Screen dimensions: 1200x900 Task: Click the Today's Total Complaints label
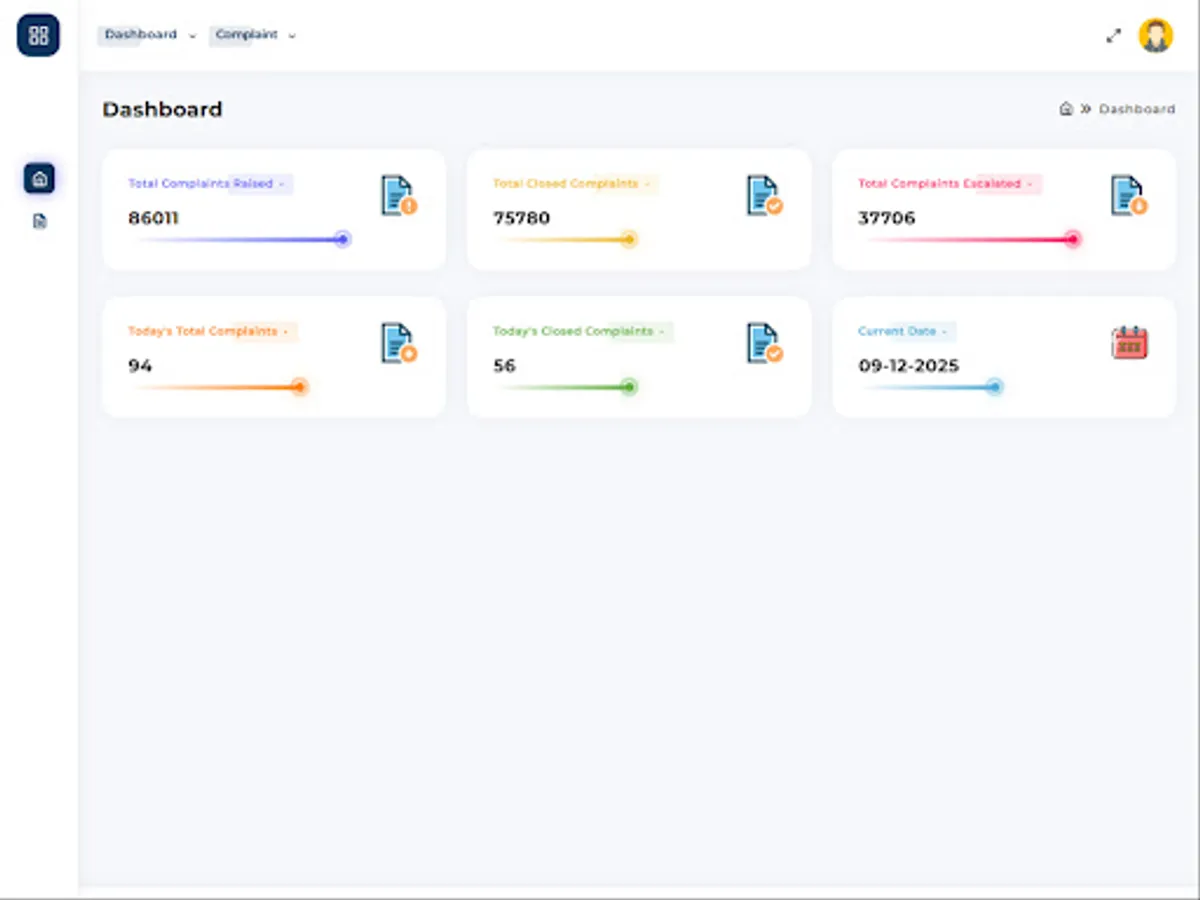[x=202, y=331]
